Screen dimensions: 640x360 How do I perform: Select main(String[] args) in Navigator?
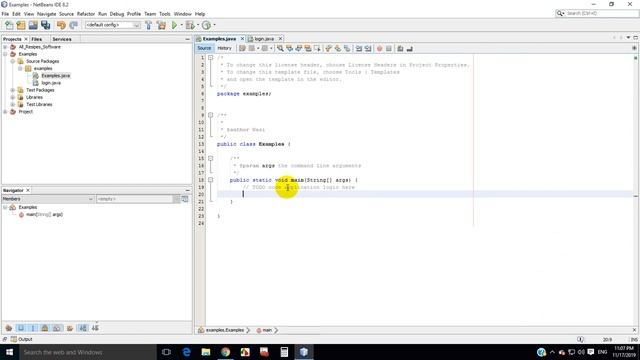[44, 215]
